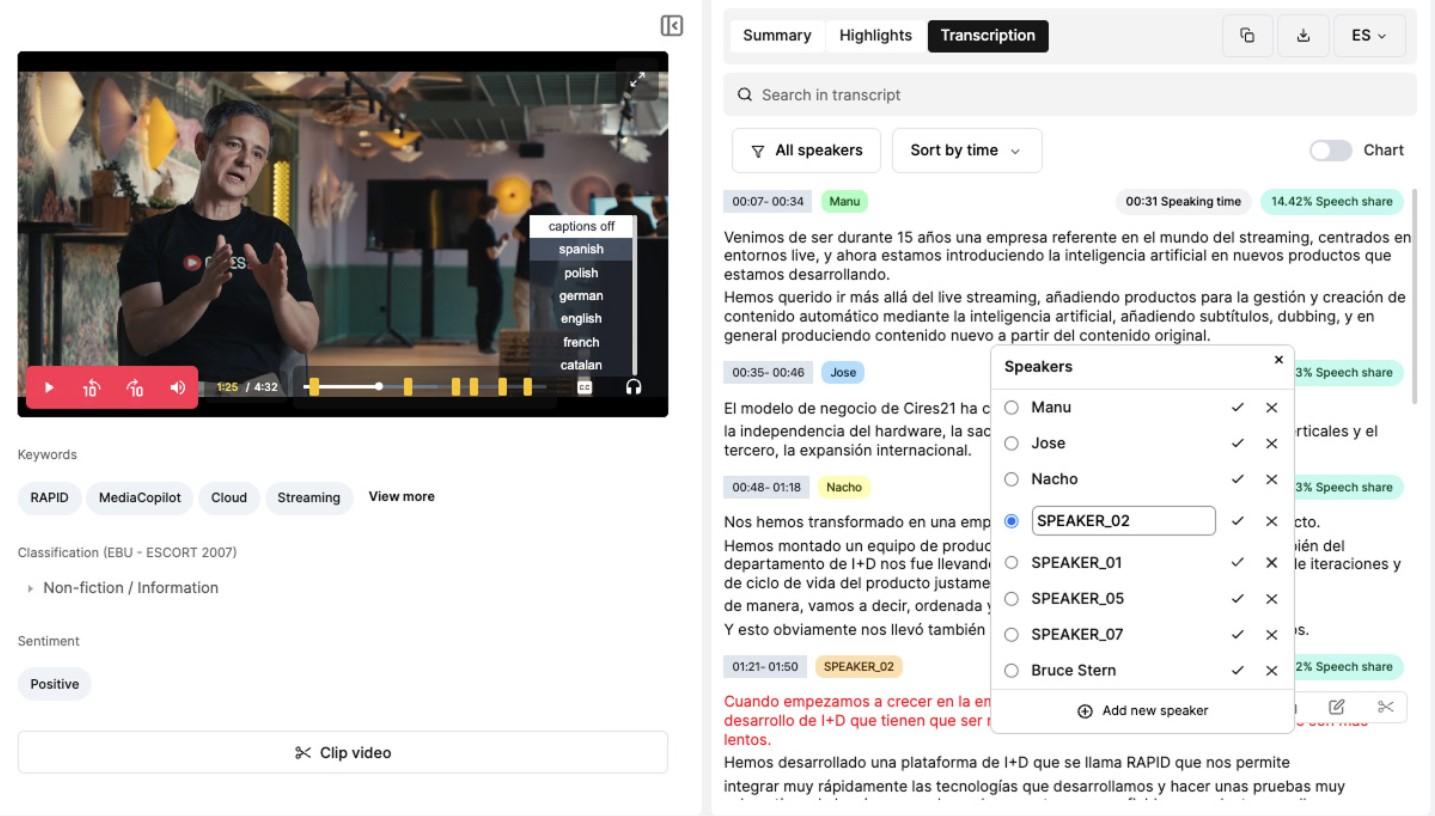
Task: Choose english from captions list
Action: (x=580, y=319)
